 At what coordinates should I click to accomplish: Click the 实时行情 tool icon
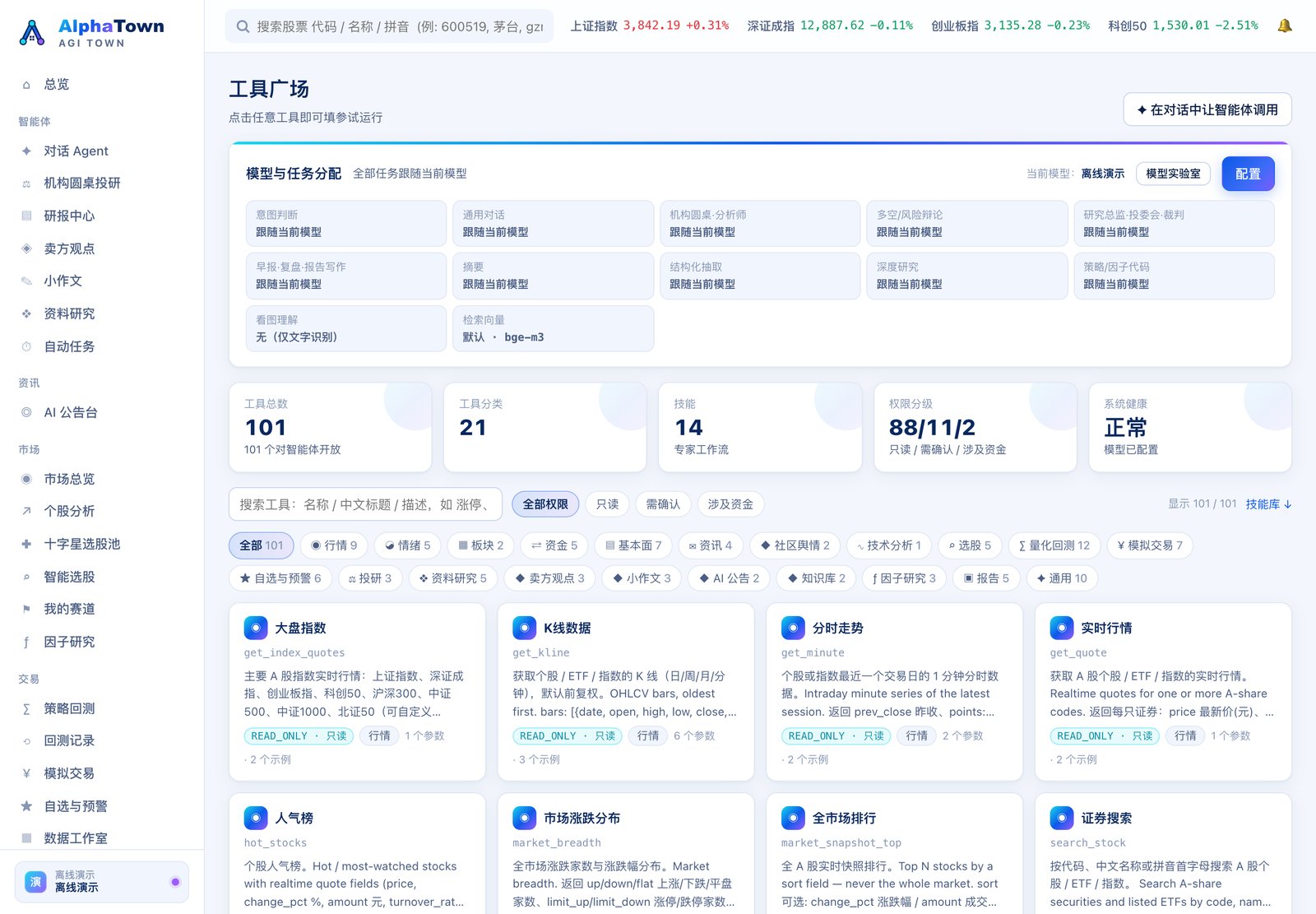(1062, 628)
